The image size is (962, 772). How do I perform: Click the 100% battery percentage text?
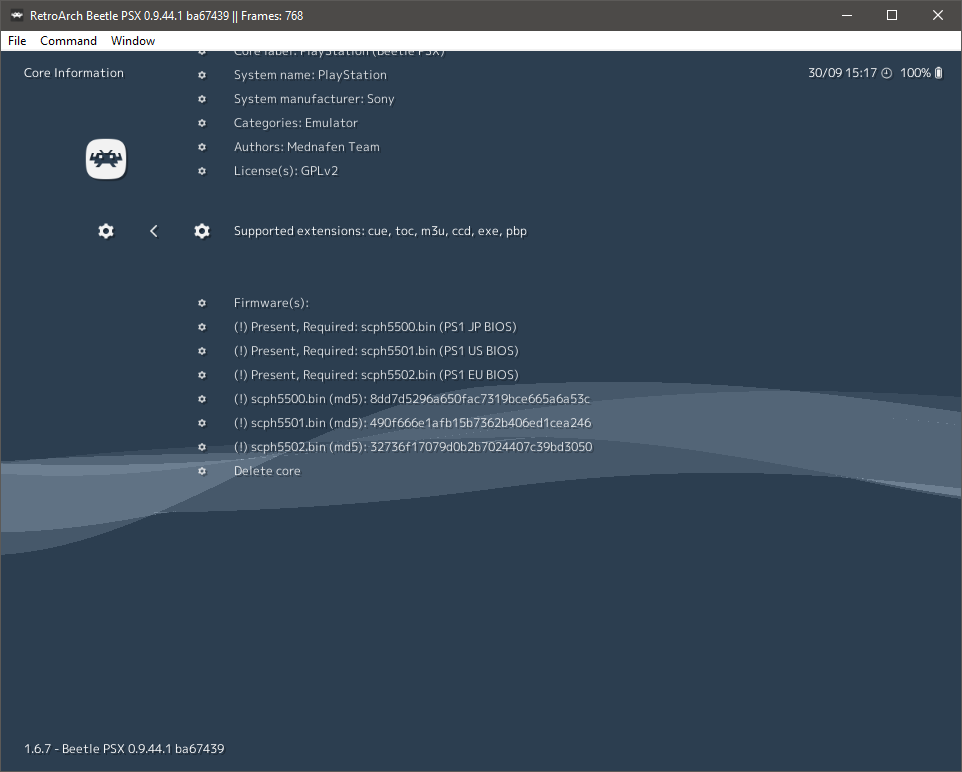pos(915,73)
